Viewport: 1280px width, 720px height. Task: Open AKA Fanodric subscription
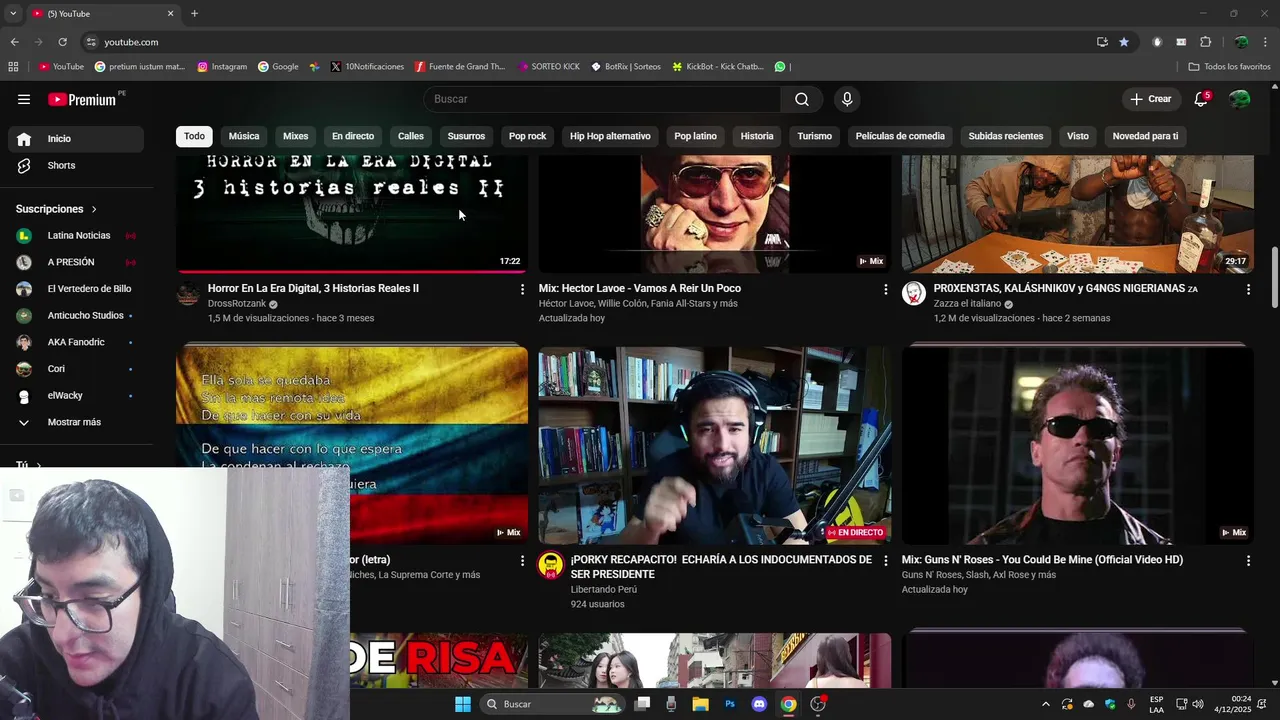pyautogui.click(x=75, y=342)
